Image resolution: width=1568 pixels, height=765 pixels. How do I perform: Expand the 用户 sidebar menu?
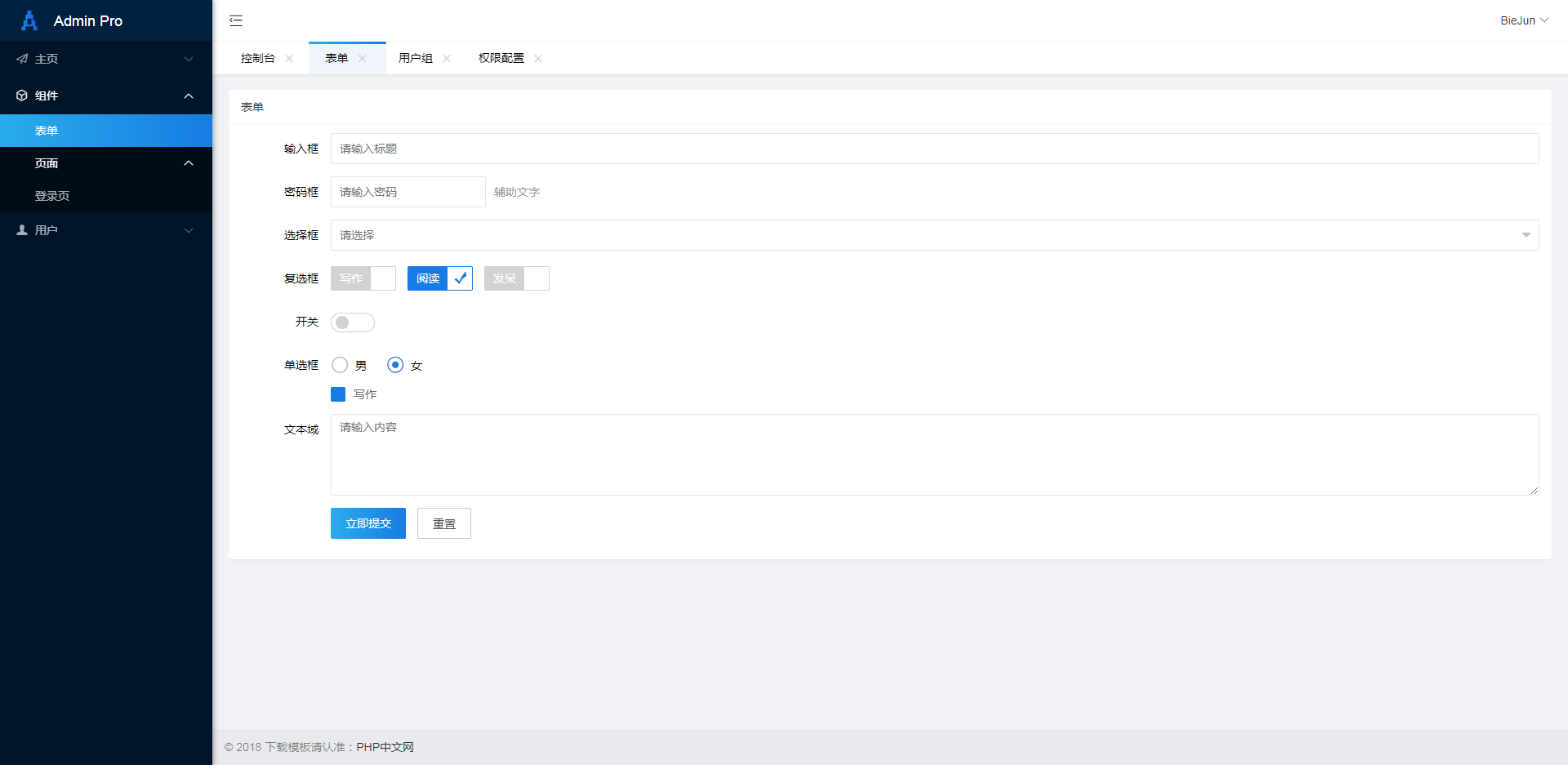click(106, 230)
